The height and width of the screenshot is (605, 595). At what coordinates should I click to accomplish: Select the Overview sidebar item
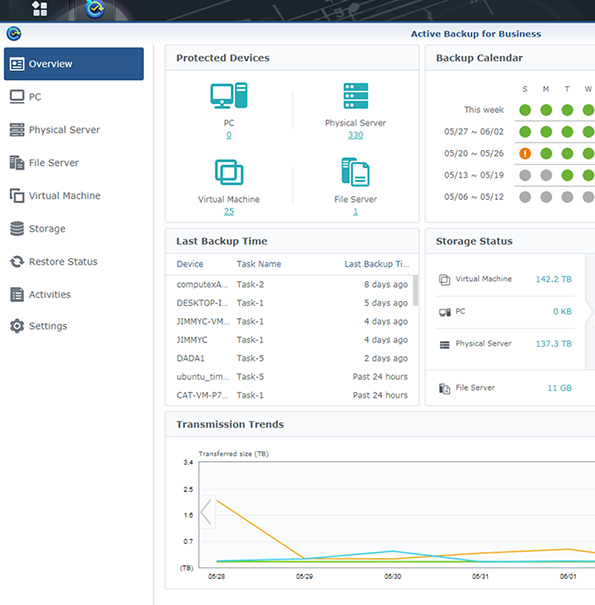(74, 64)
